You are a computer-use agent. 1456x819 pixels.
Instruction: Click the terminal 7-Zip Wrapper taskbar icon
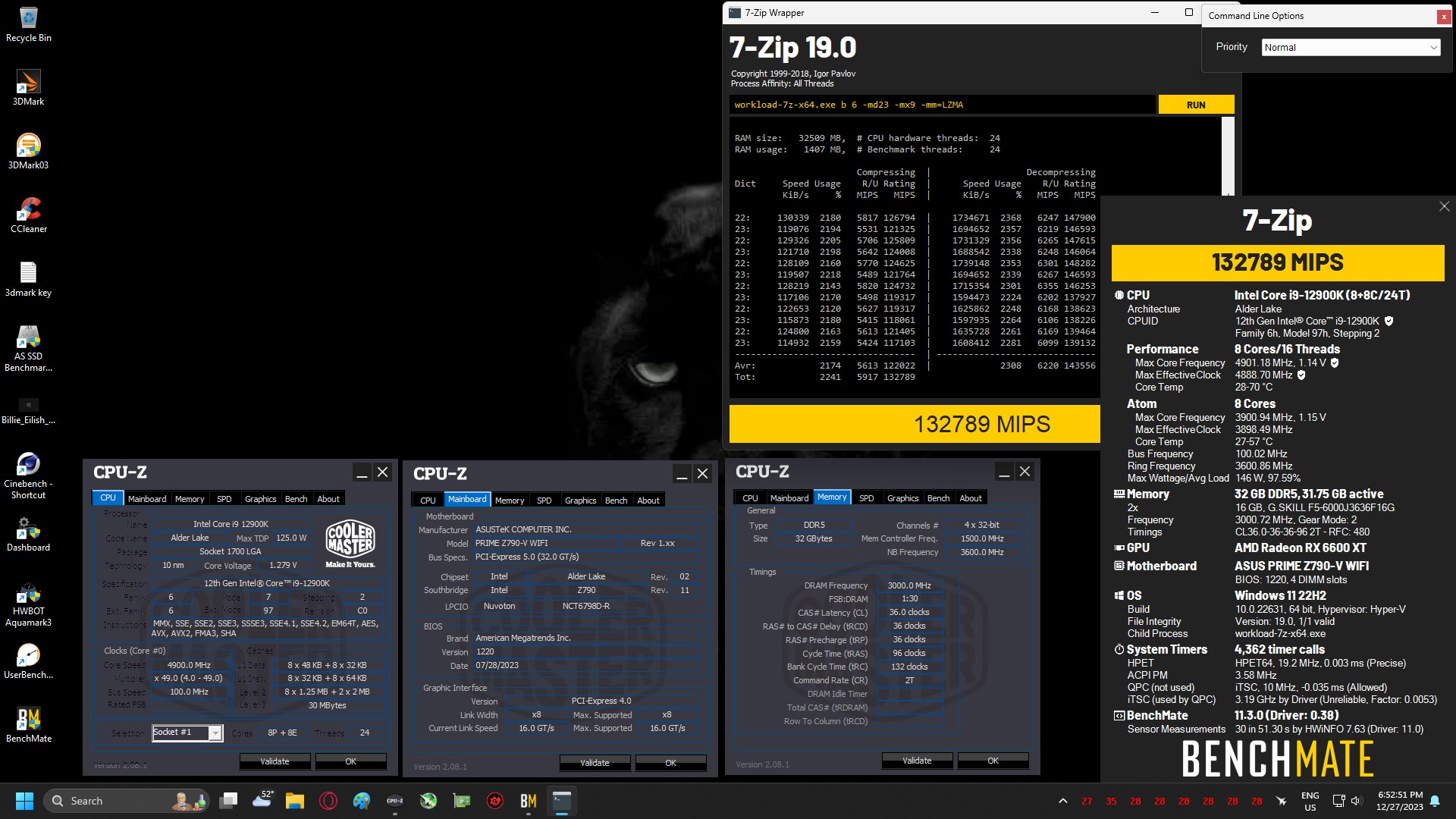(x=562, y=801)
